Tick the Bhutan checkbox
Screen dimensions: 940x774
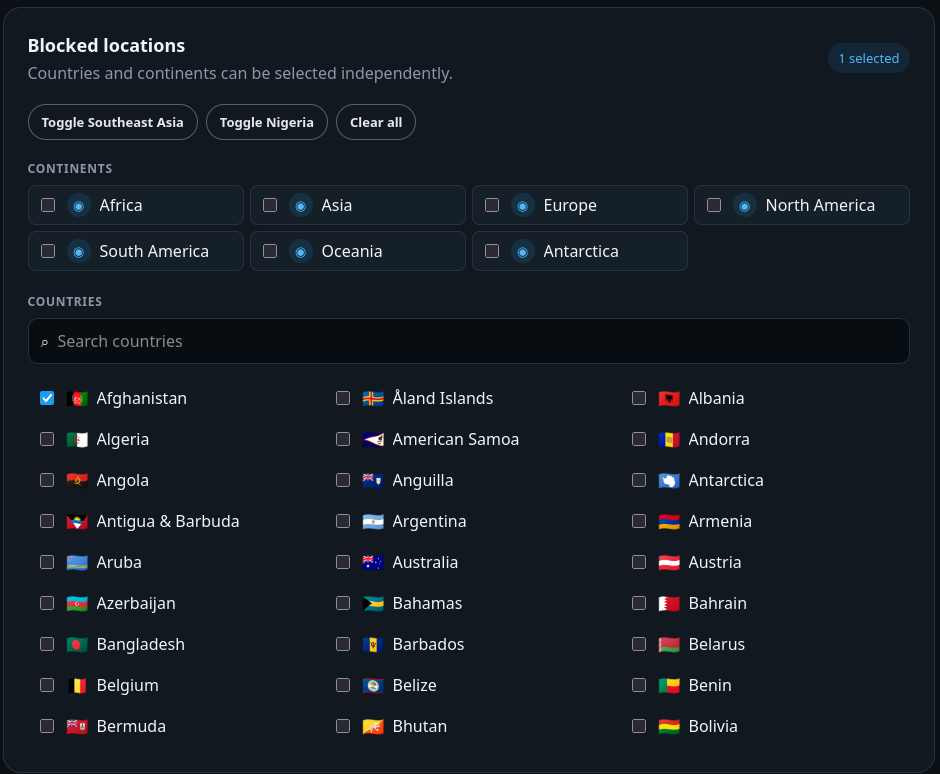[x=343, y=726]
